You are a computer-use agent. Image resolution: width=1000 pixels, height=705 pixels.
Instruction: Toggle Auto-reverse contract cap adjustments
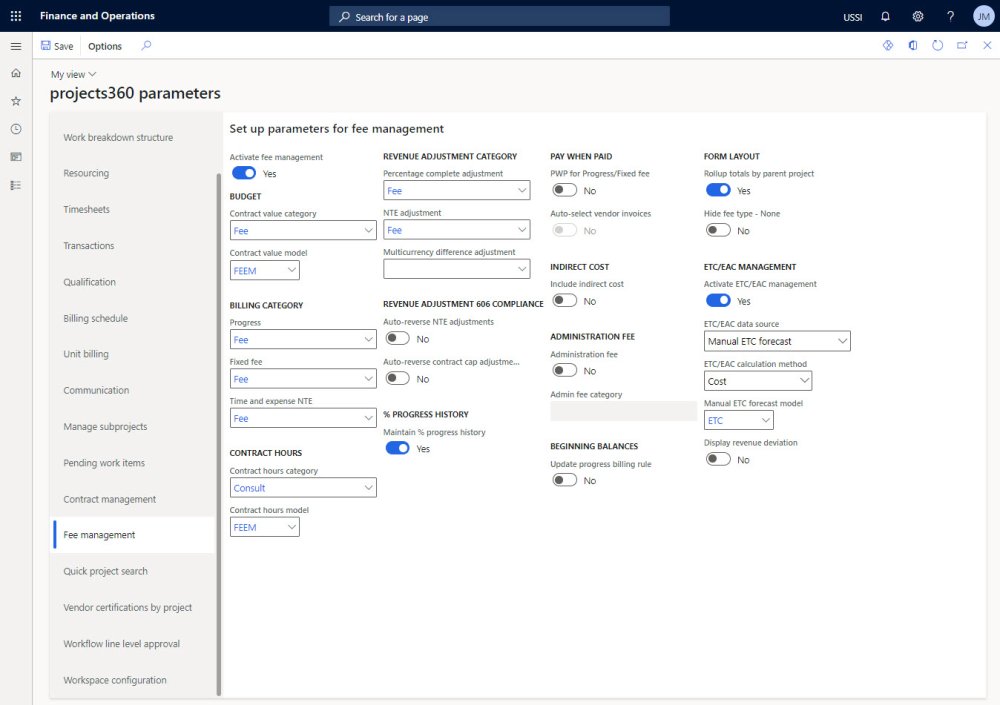point(397,378)
